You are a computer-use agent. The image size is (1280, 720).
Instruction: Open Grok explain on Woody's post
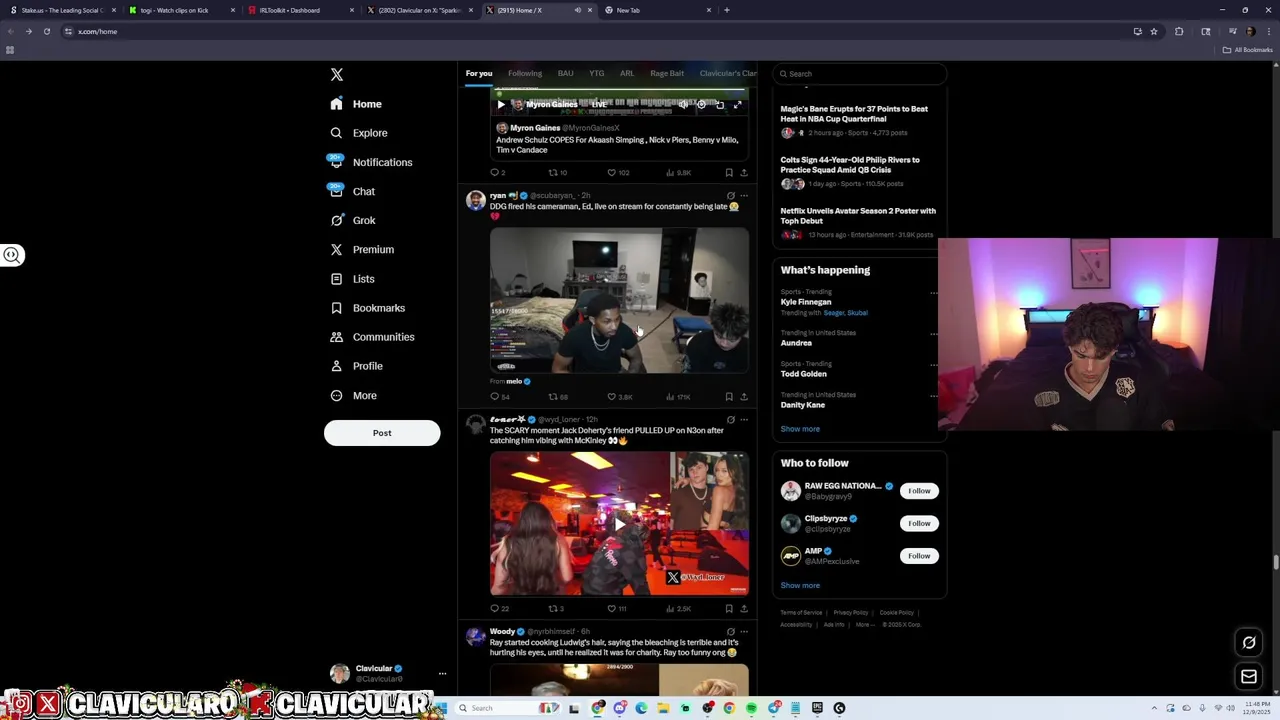click(x=730, y=632)
